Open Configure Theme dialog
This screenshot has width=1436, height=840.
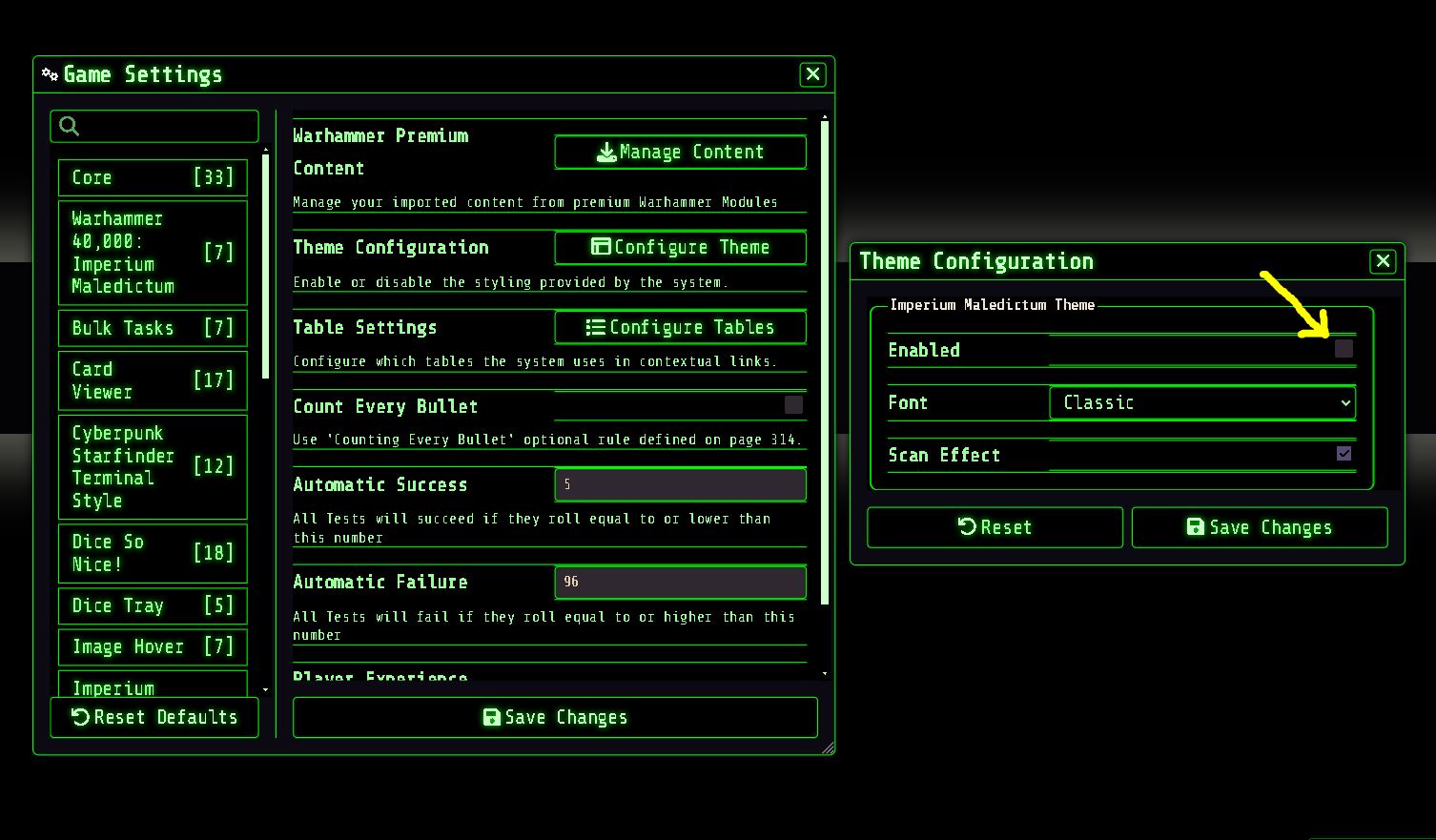tap(680, 247)
